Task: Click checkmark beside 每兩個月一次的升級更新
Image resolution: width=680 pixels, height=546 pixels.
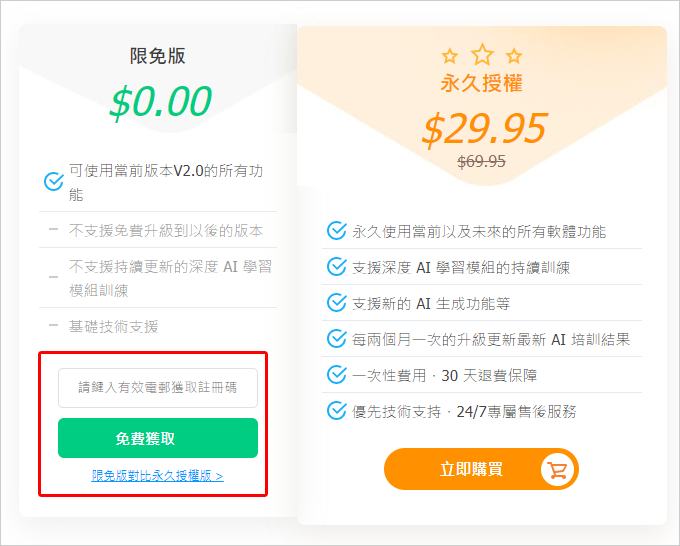Action: point(337,339)
